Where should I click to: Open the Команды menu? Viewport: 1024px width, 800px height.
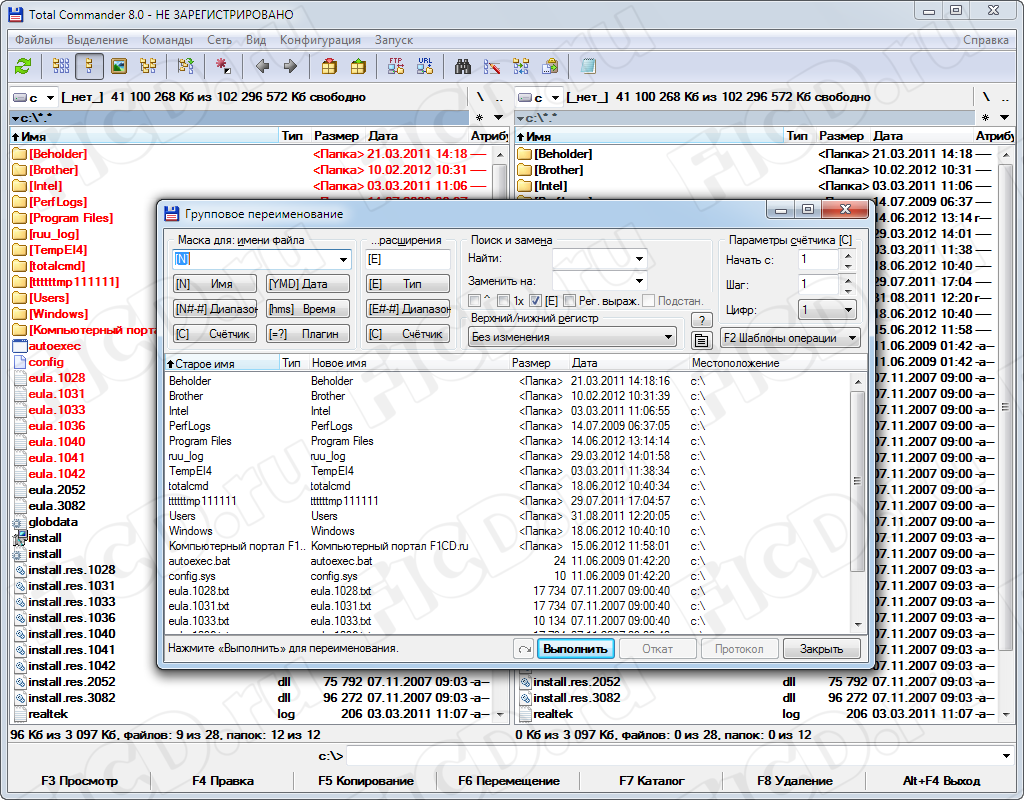pyautogui.click(x=167, y=40)
